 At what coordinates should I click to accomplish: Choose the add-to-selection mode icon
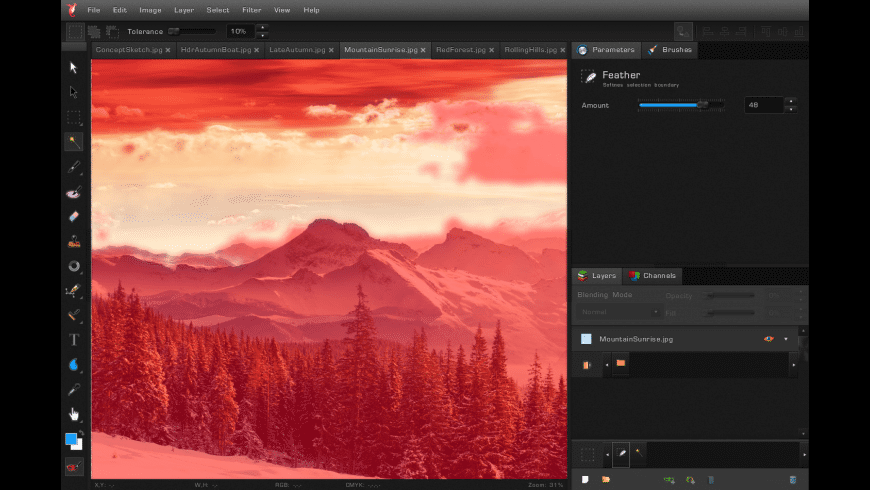point(94,32)
